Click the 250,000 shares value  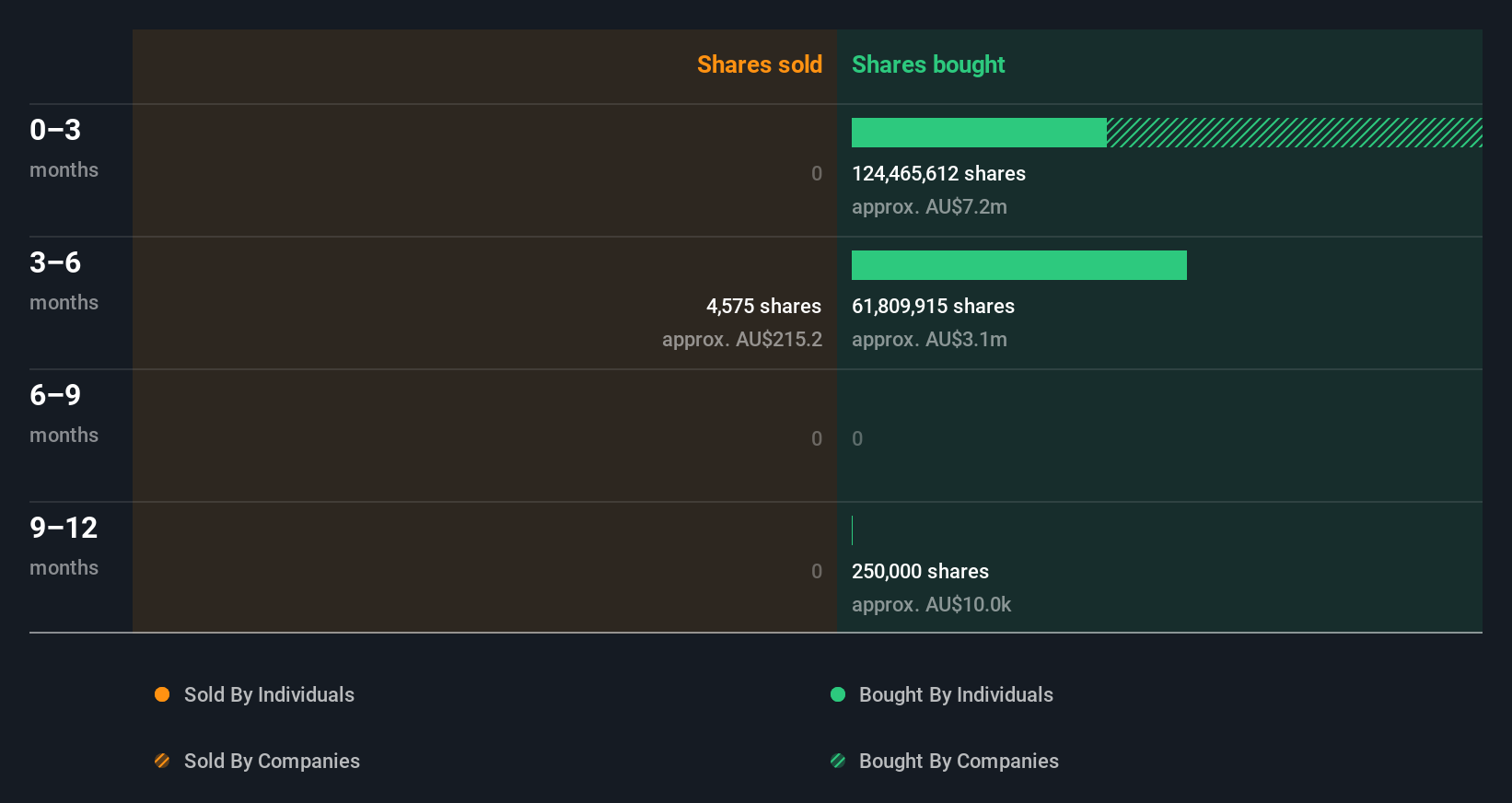[920, 571]
